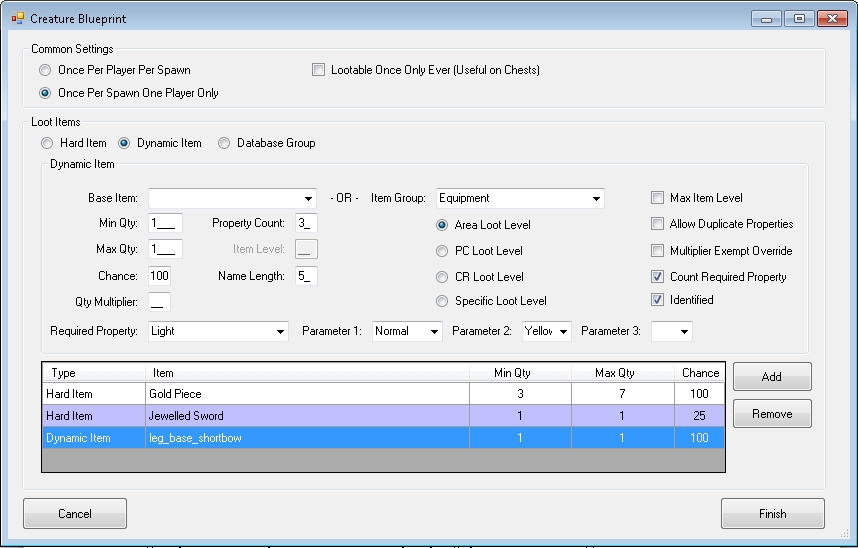
Task: Enable Allow Duplicate Properties checkbox
Action: 658,224
